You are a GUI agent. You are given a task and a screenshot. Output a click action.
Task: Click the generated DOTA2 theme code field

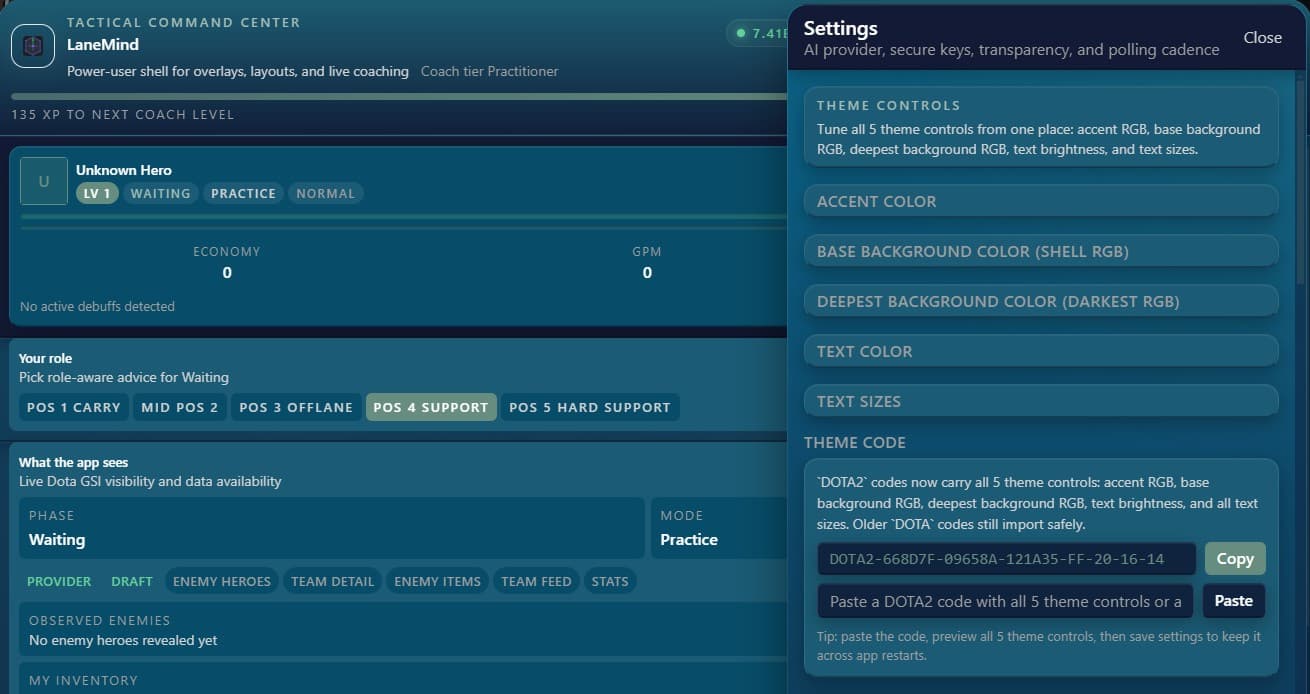click(x=1007, y=559)
